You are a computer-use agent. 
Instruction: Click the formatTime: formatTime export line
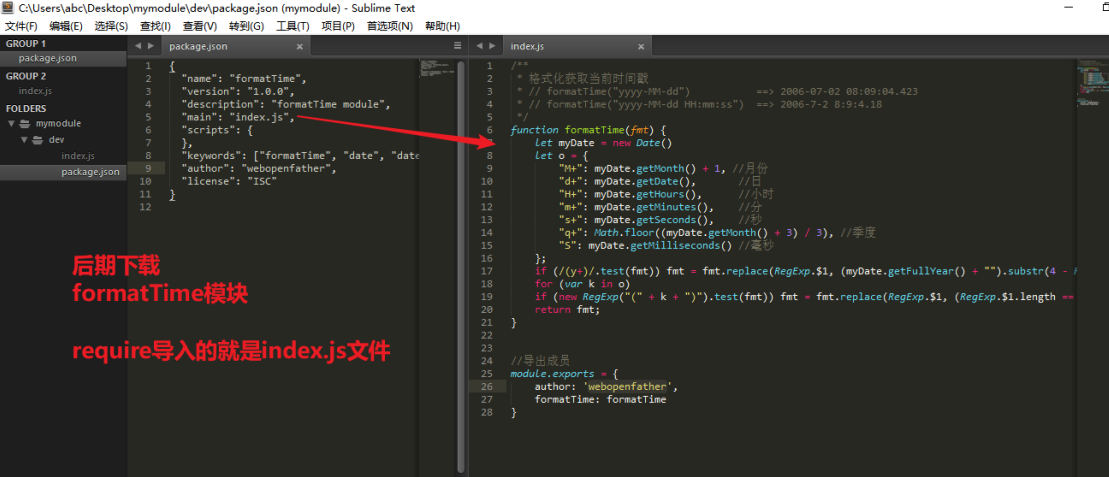click(600, 399)
